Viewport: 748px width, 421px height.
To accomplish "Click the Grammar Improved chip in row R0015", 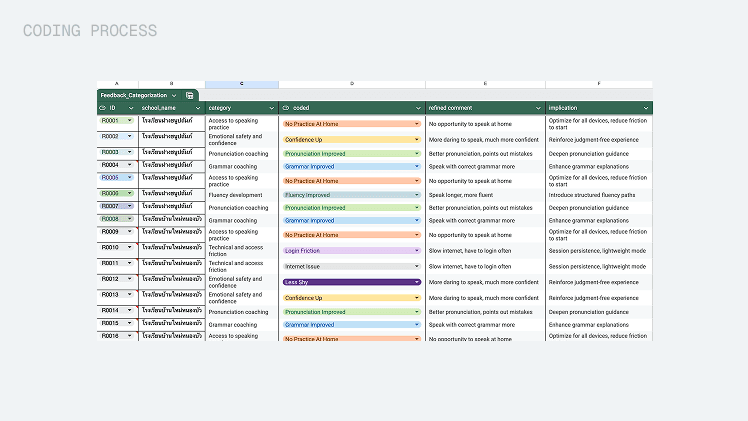I will click(x=352, y=325).
